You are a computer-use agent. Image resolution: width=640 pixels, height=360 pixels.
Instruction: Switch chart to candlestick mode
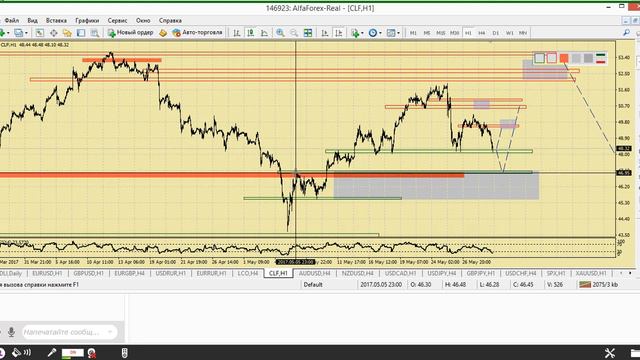[251, 33]
